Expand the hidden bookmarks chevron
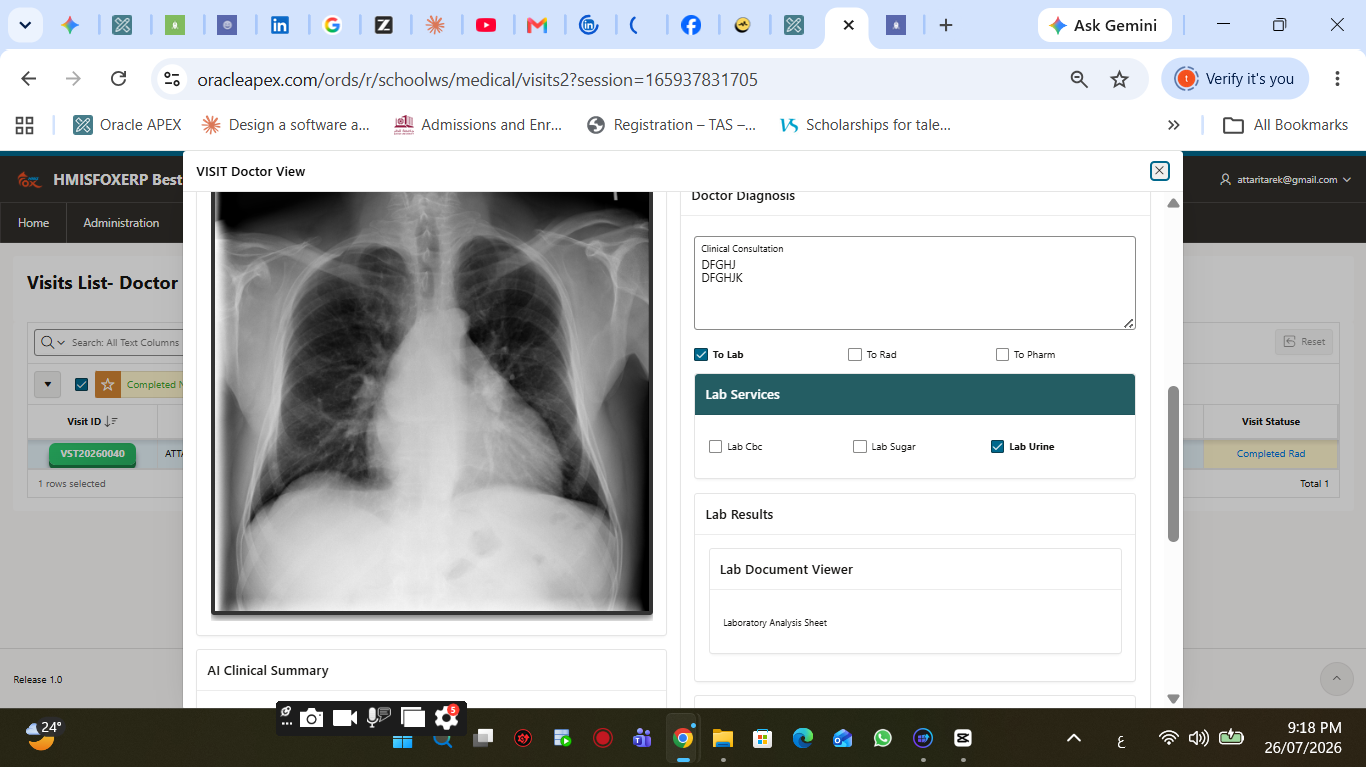Viewport: 1366px width, 767px height. (x=1174, y=125)
